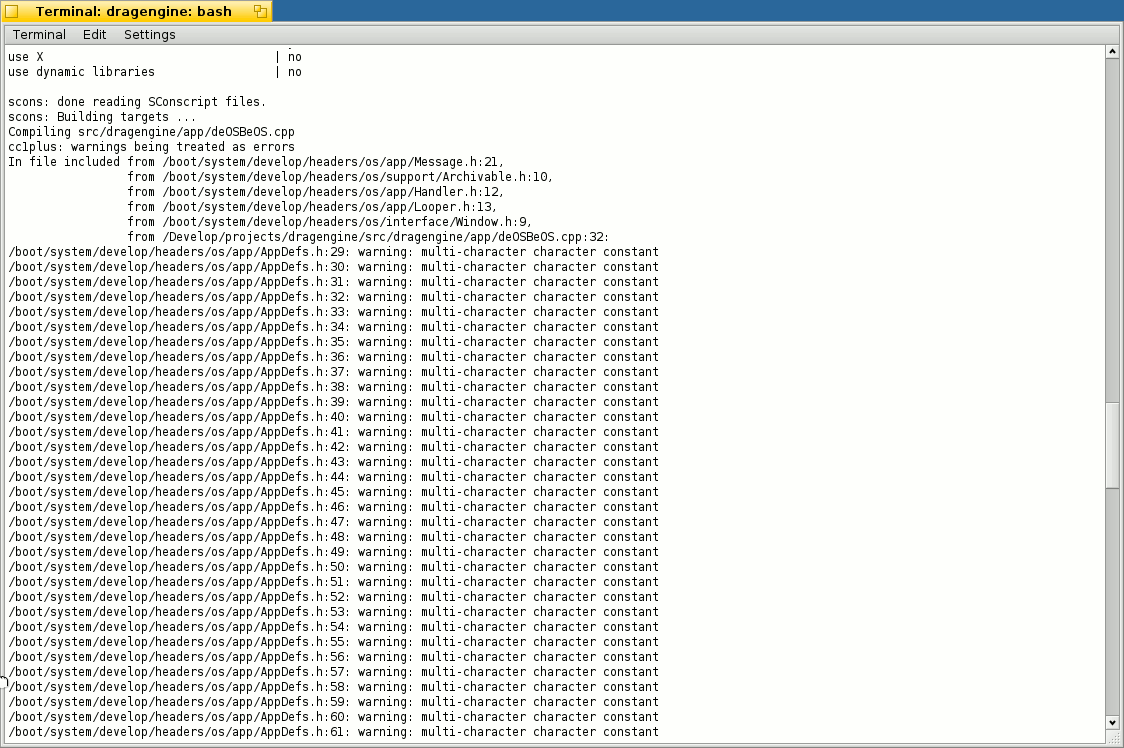Click the AppDefs.h:48 warning line
Screen dimensions: 1124x748
click(333, 537)
